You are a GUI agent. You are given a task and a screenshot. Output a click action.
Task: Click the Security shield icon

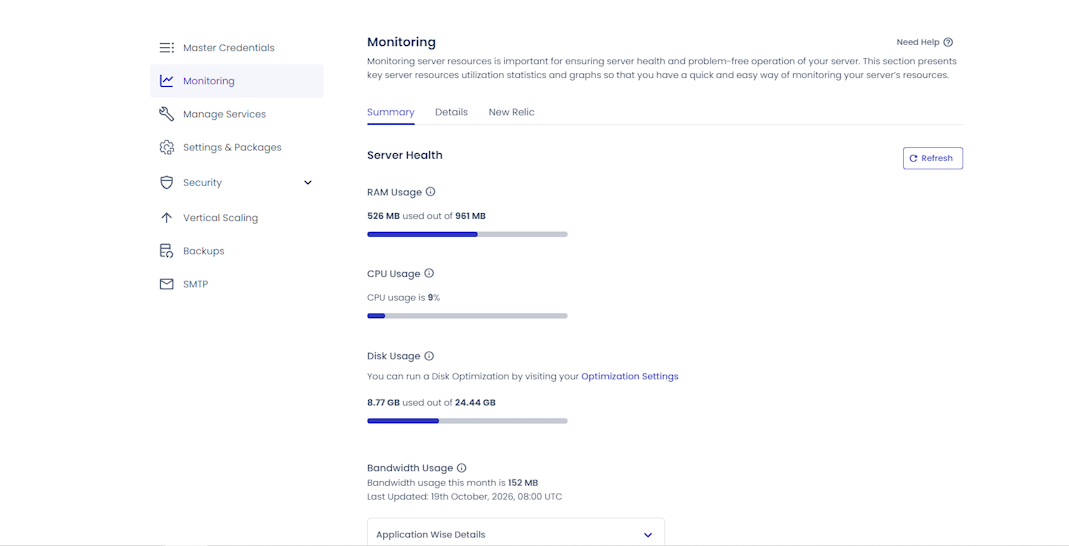pyautogui.click(x=166, y=183)
